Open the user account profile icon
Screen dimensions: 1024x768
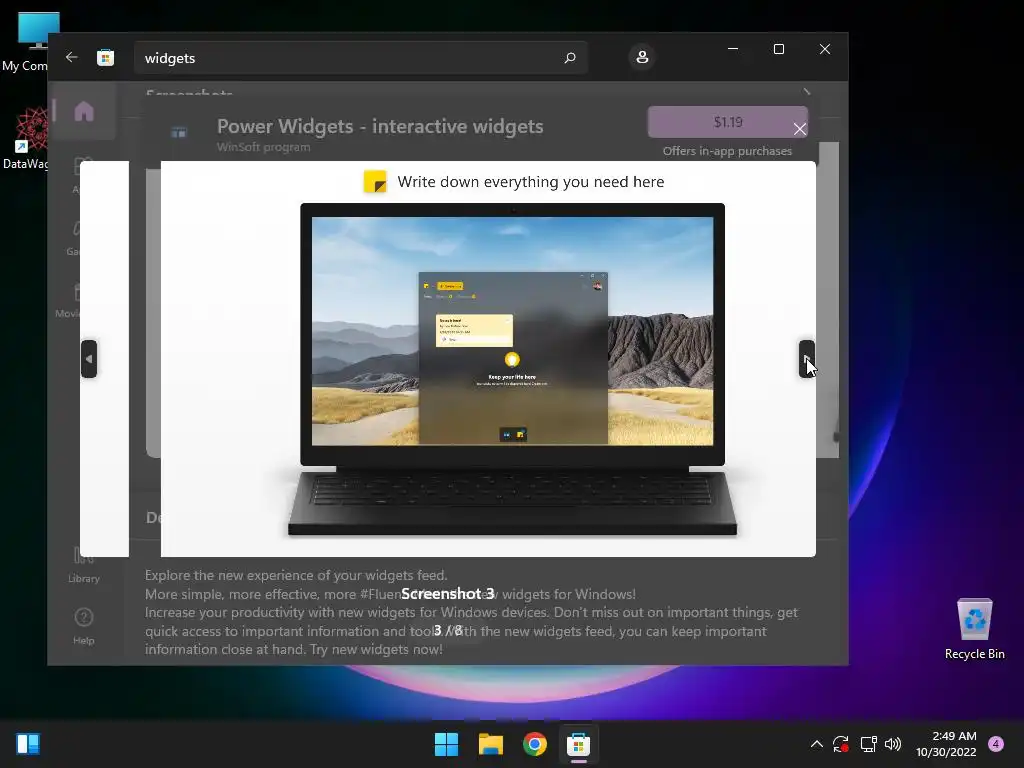tap(642, 57)
